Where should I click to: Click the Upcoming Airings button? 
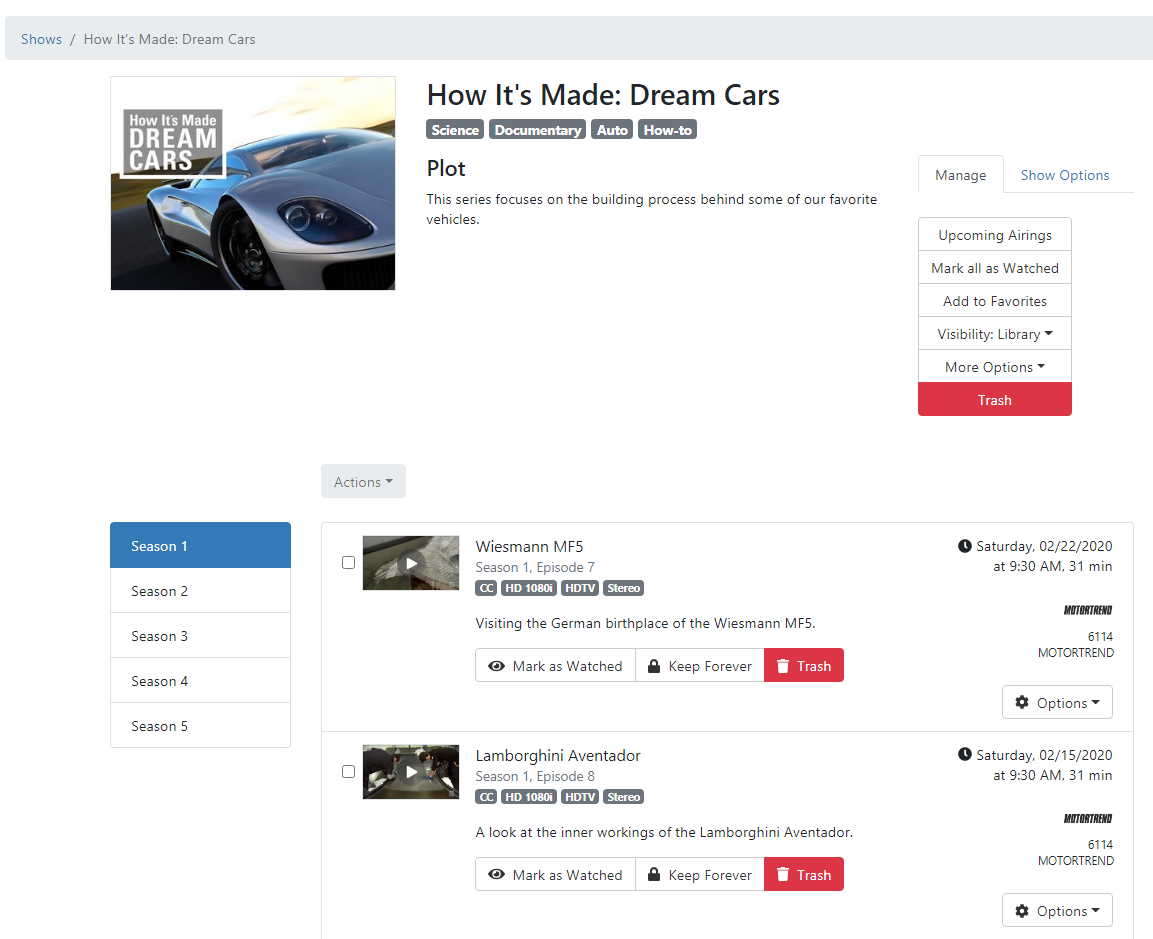tap(994, 235)
